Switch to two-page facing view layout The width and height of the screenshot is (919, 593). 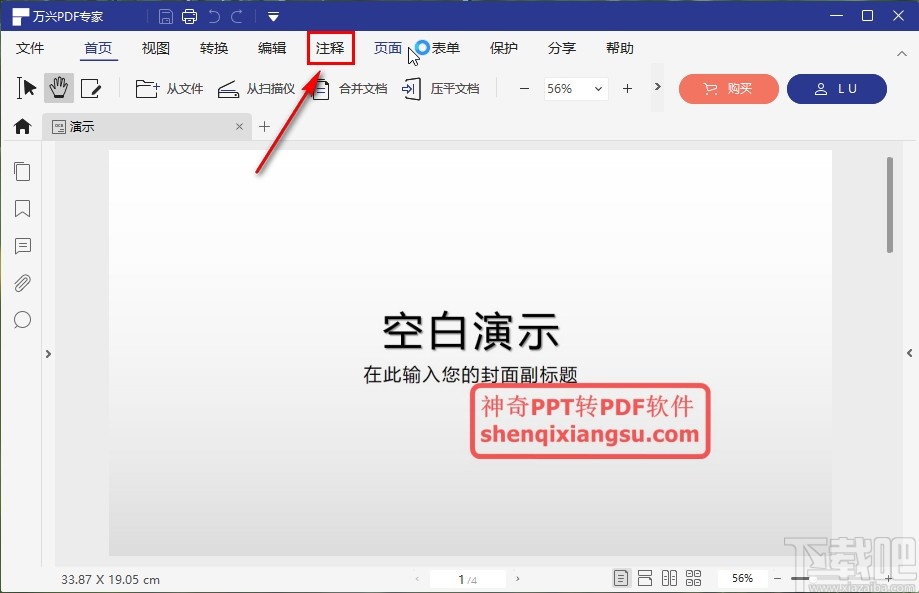(670, 577)
